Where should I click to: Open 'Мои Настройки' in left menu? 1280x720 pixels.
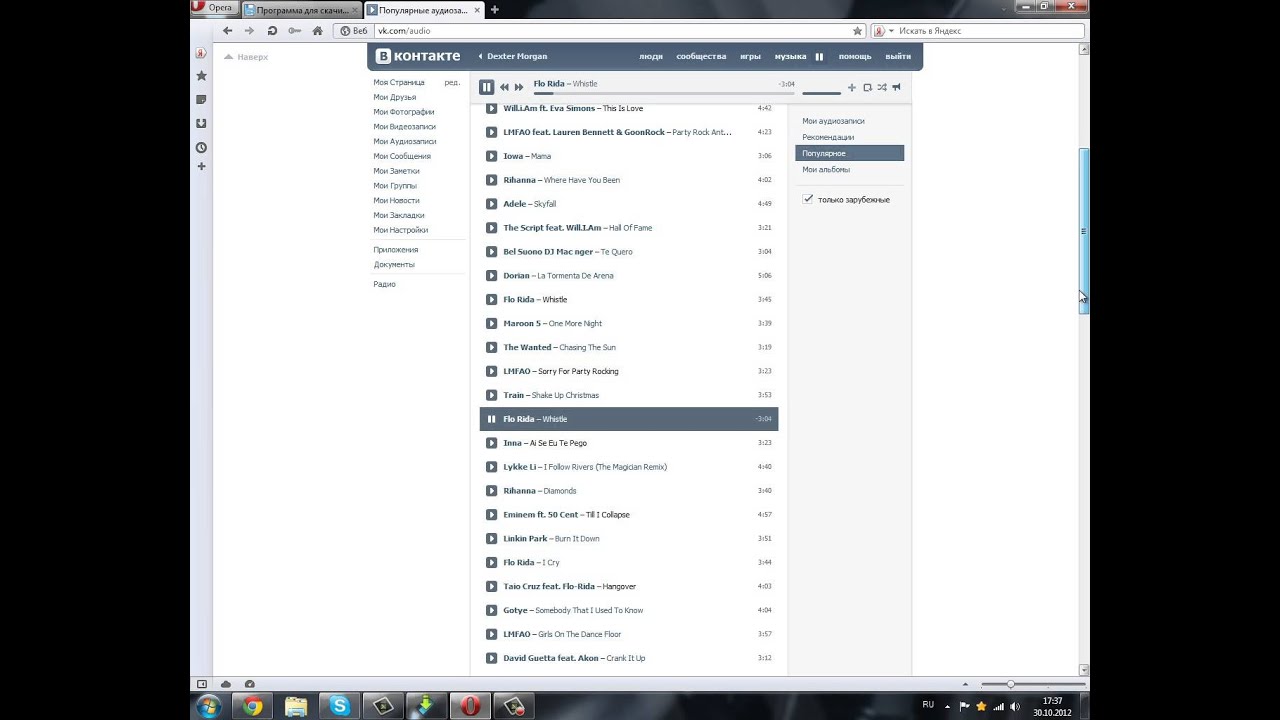click(x=401, y=230)
